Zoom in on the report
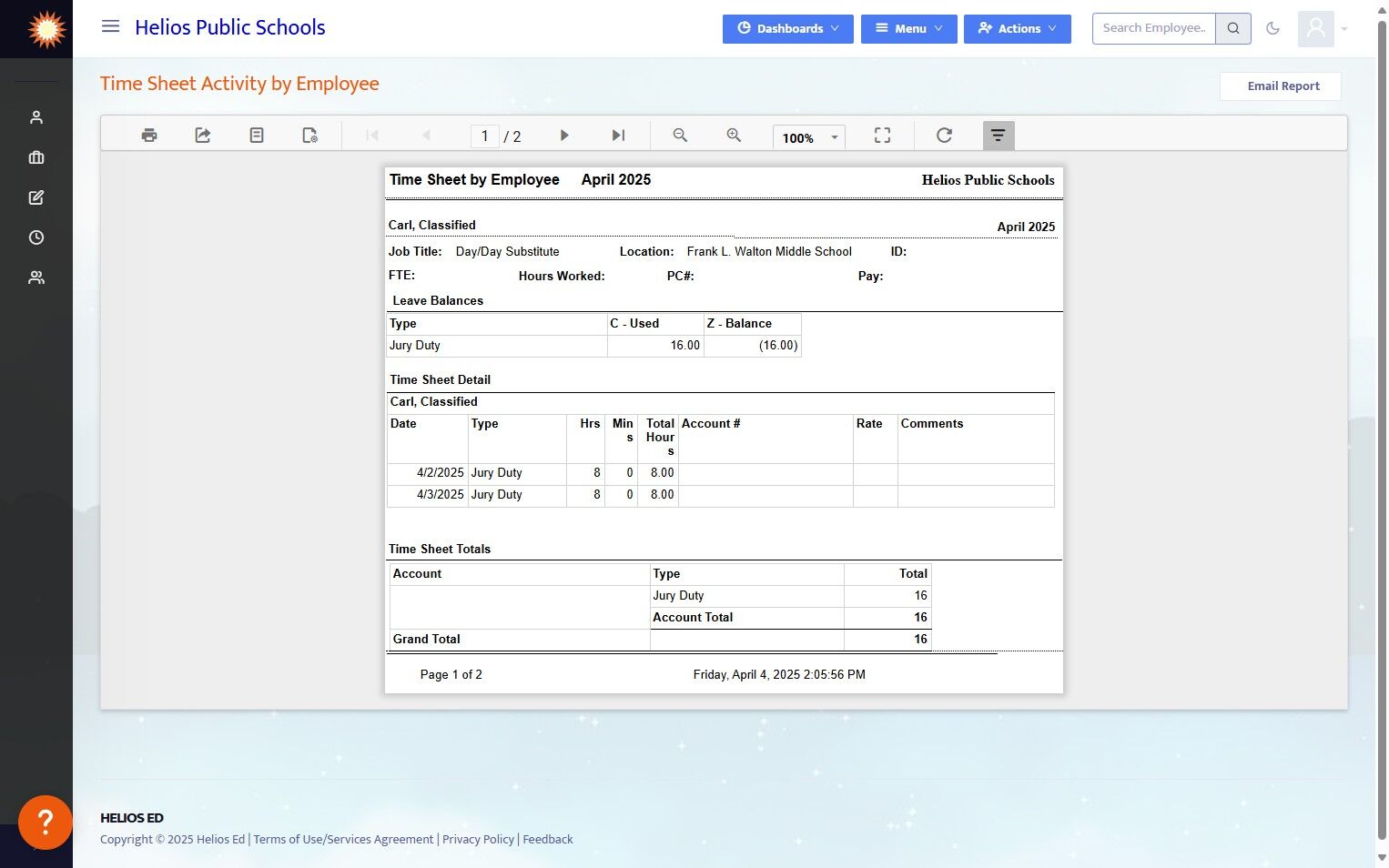The width and height of the screenshot is (1389, 868). 734,136
